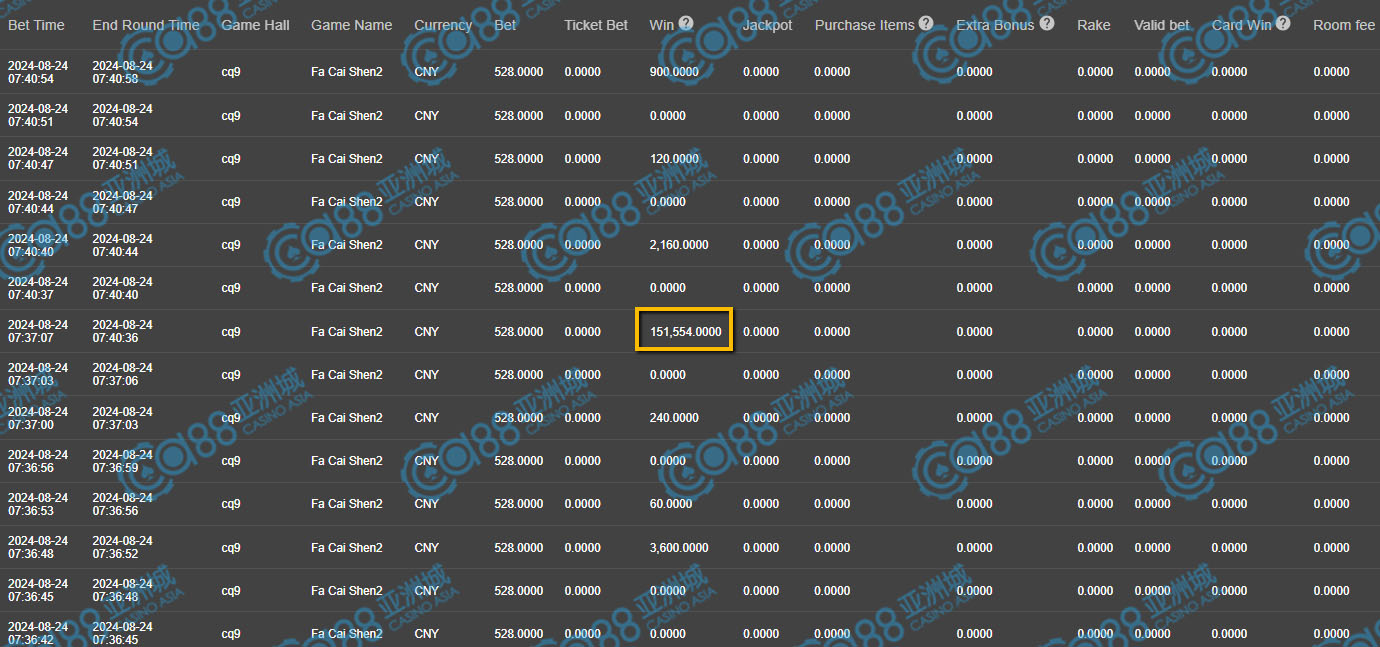Image resolution: width=1380 pixels, height=647 pixels.
Task: Select Bet Time cell 07:40:47
Action: [38, 159]
